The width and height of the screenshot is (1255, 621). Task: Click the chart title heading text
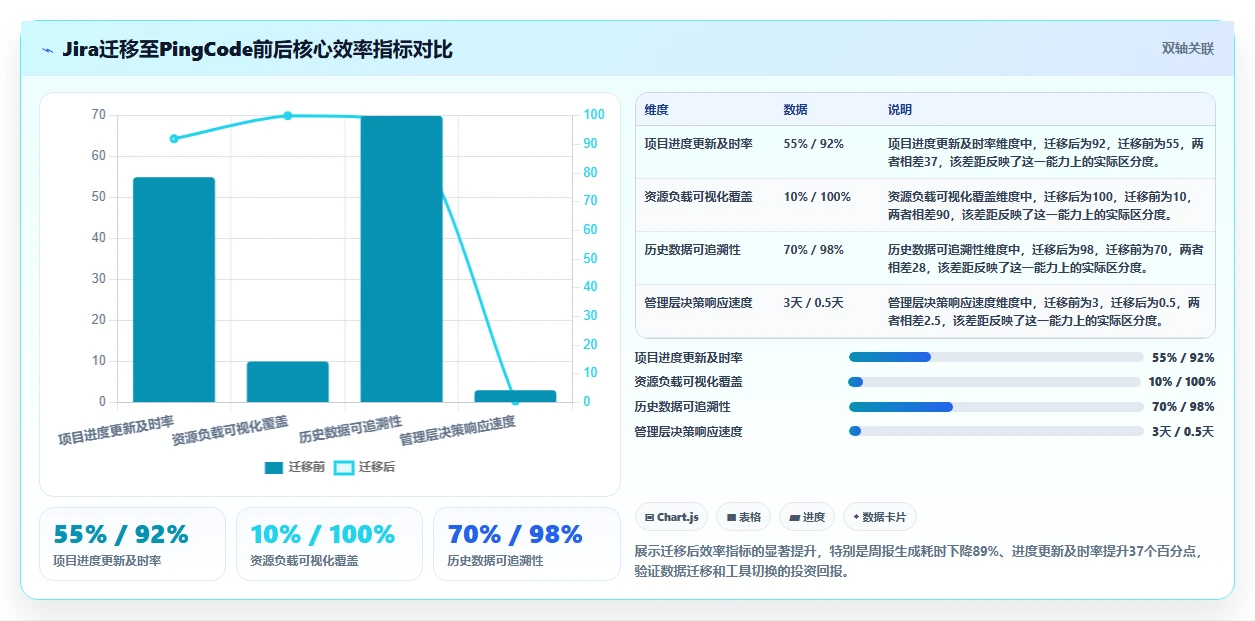tap(257, 49)
